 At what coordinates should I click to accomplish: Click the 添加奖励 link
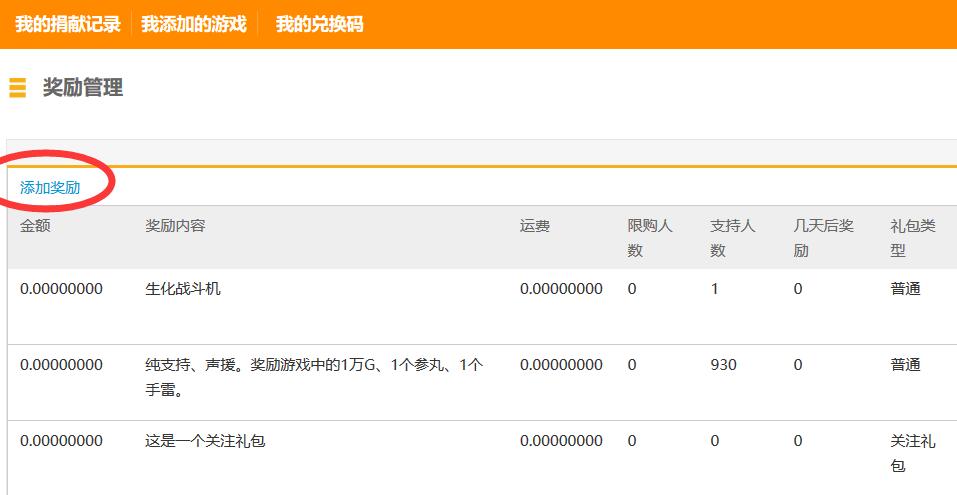pyautogui.click(x=50, y=187)
